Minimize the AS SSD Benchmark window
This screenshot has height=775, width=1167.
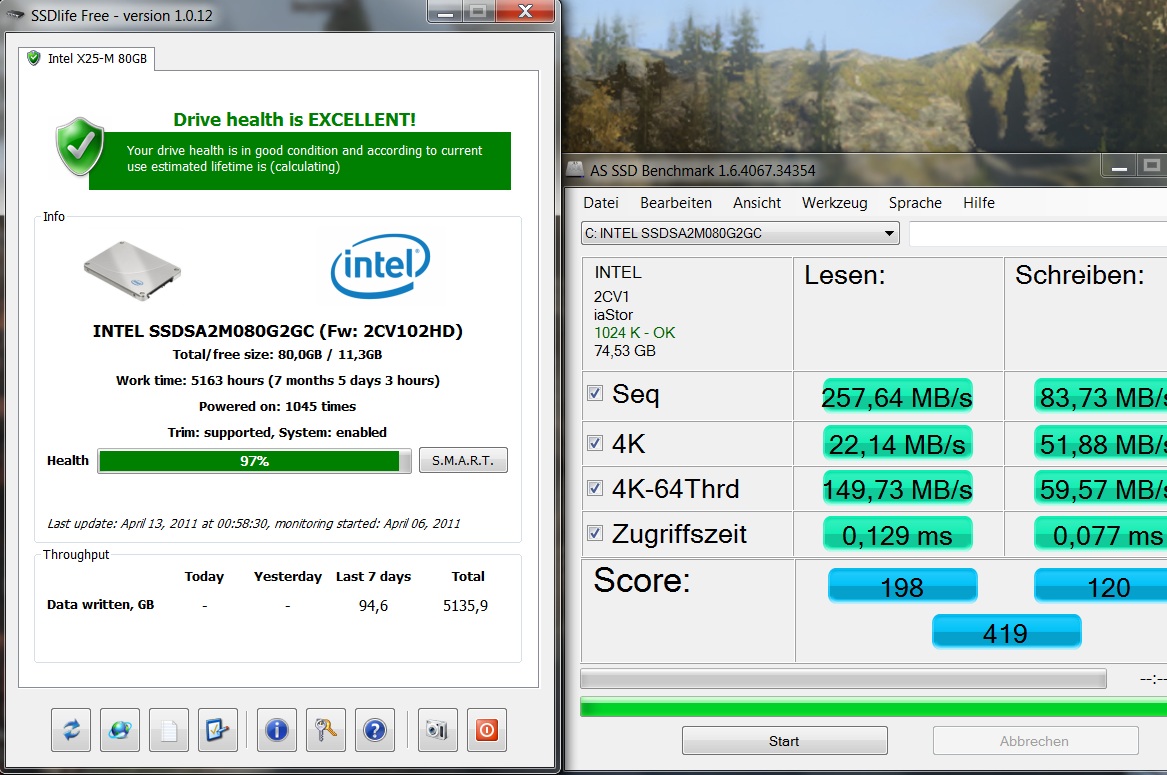click(1119, 167)
